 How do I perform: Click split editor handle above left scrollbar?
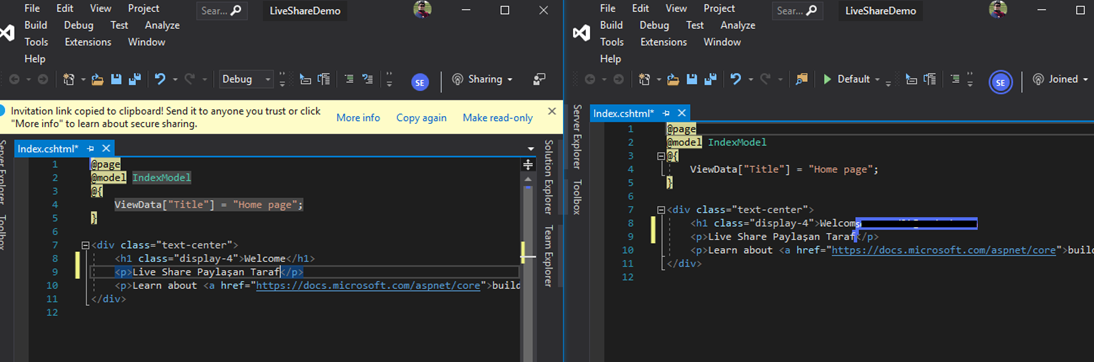(528, 165)
